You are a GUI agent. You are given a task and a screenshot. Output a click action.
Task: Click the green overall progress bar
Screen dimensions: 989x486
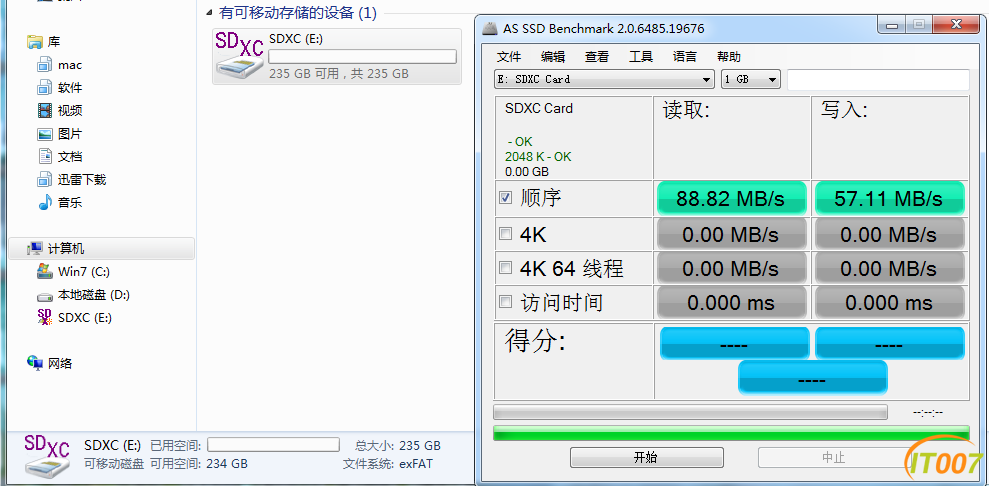coord(731,433)
